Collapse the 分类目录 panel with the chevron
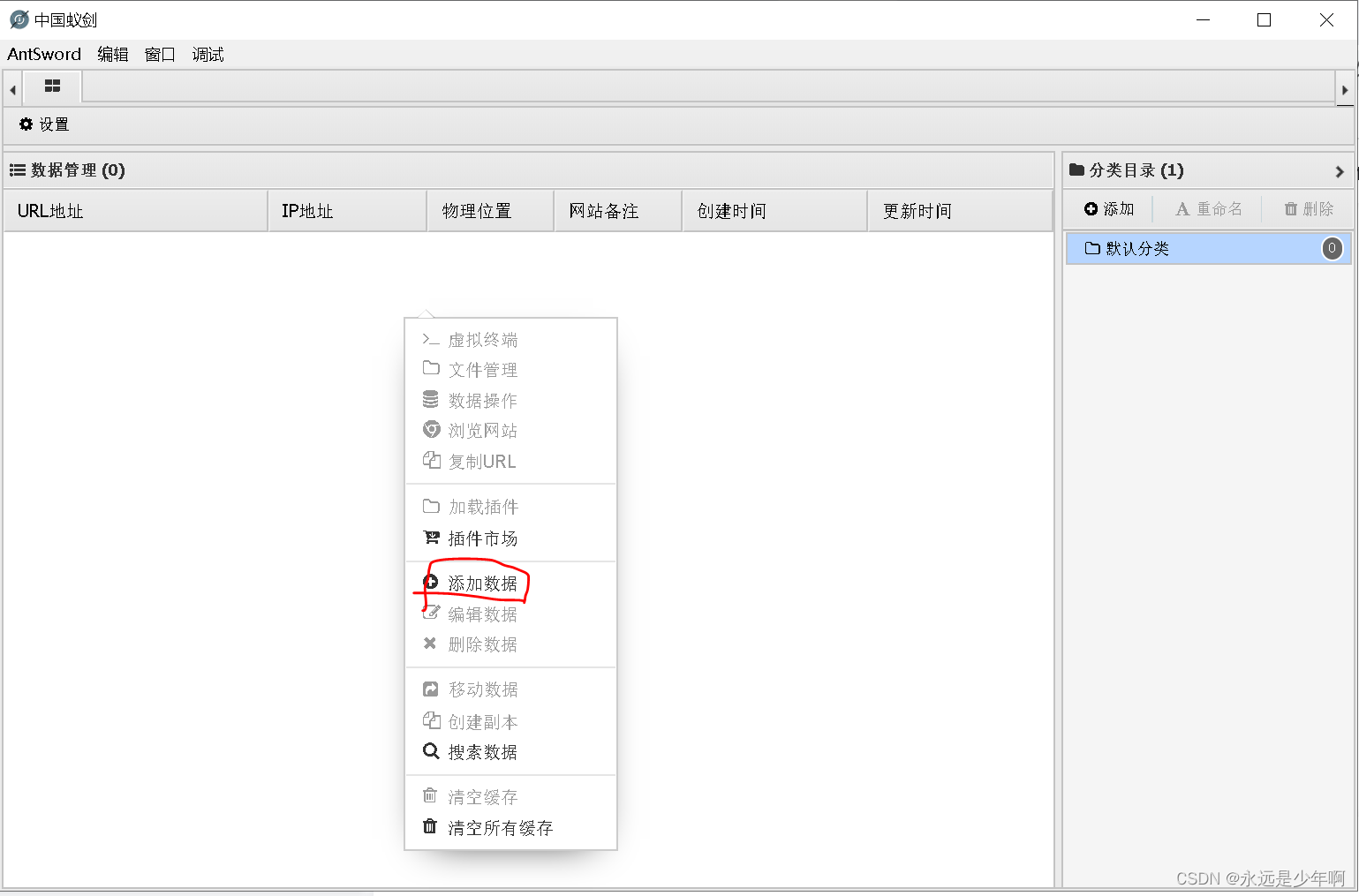 1340,171
